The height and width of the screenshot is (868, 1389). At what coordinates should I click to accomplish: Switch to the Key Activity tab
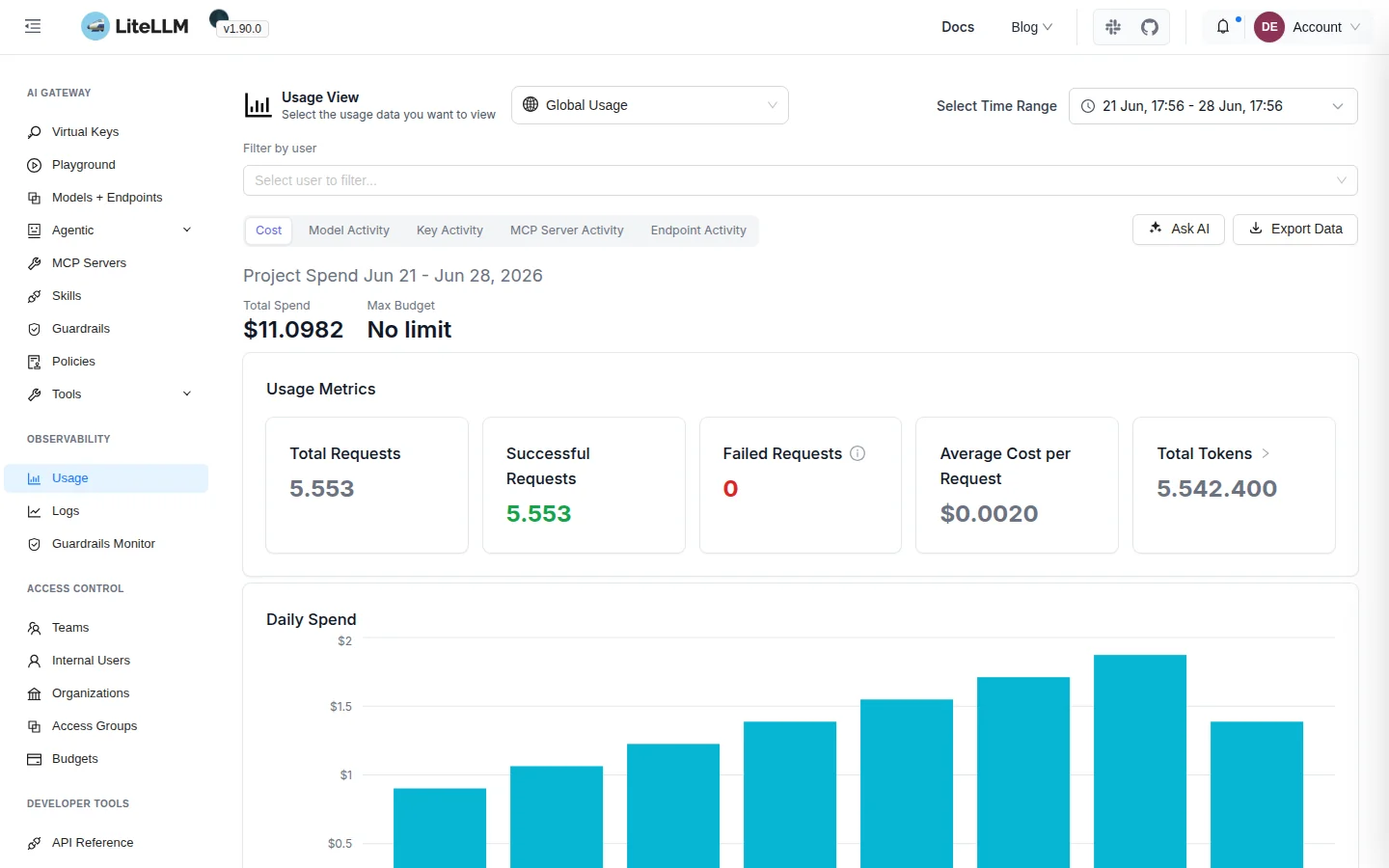(449, 231)
